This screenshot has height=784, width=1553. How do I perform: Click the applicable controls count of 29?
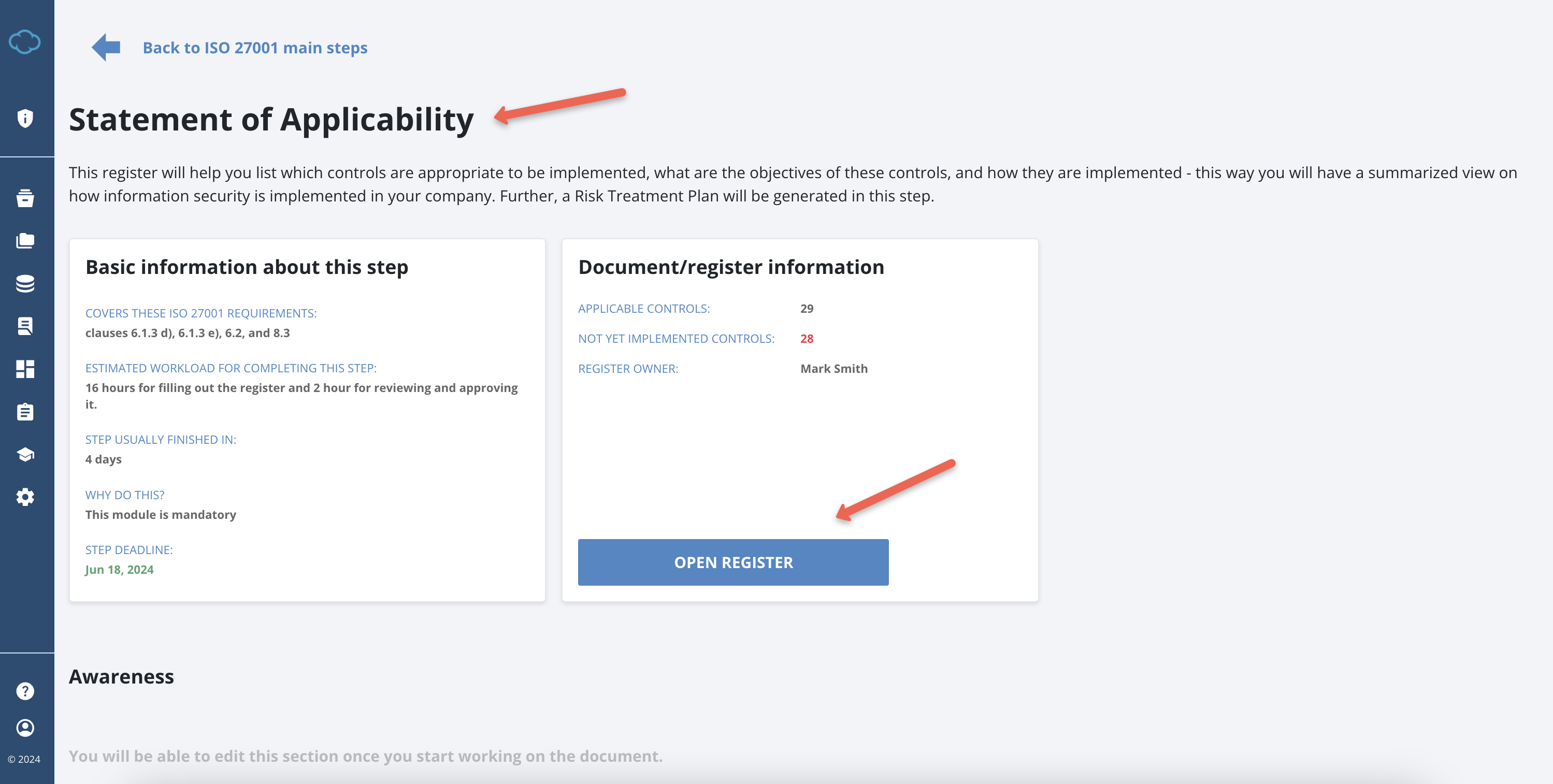(807, 309)
